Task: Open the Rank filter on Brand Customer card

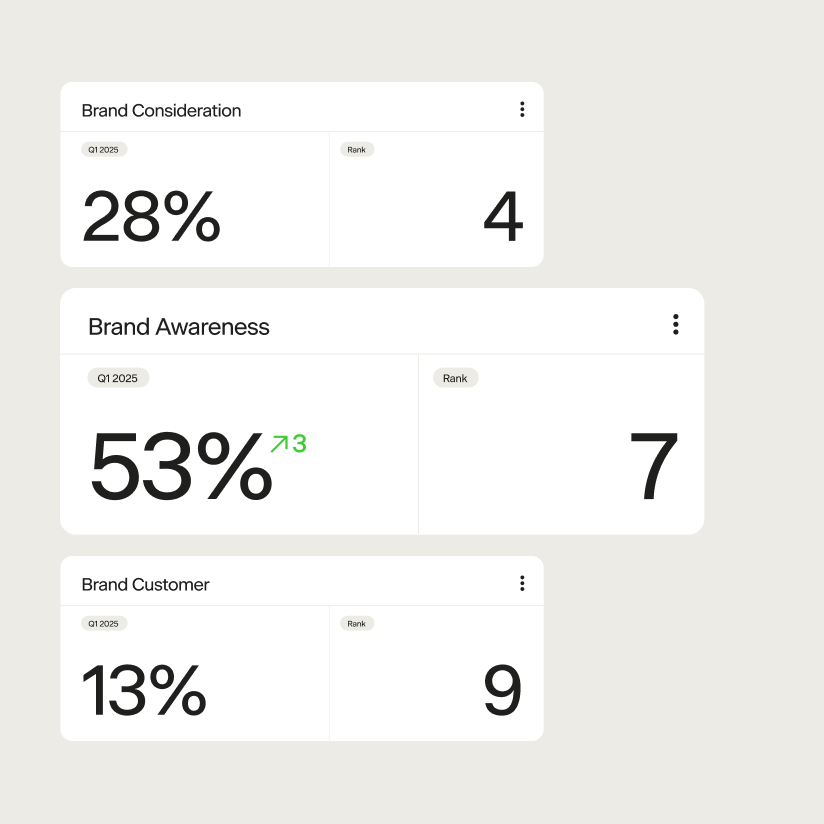Action: [357, 623]
